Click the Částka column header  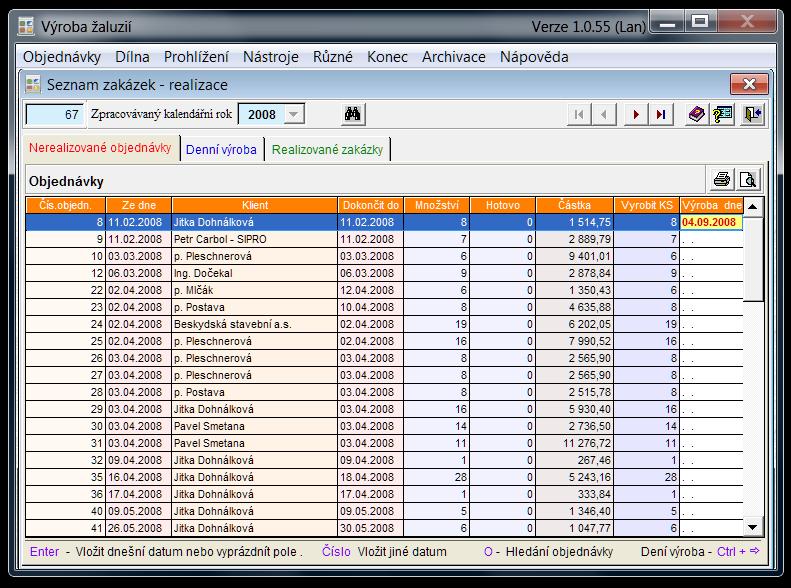577,205
